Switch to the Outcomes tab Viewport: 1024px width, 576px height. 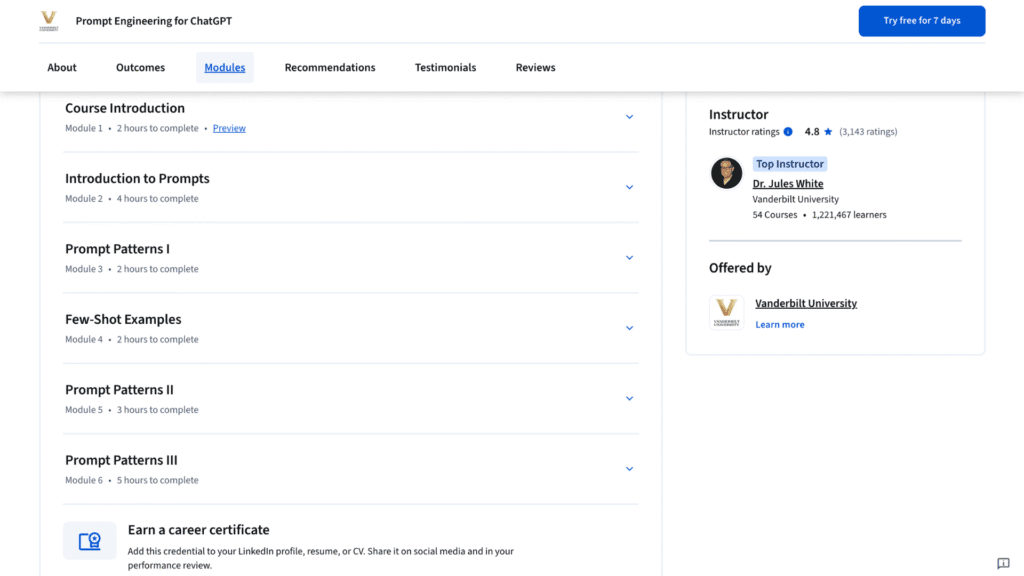[140, 67]
